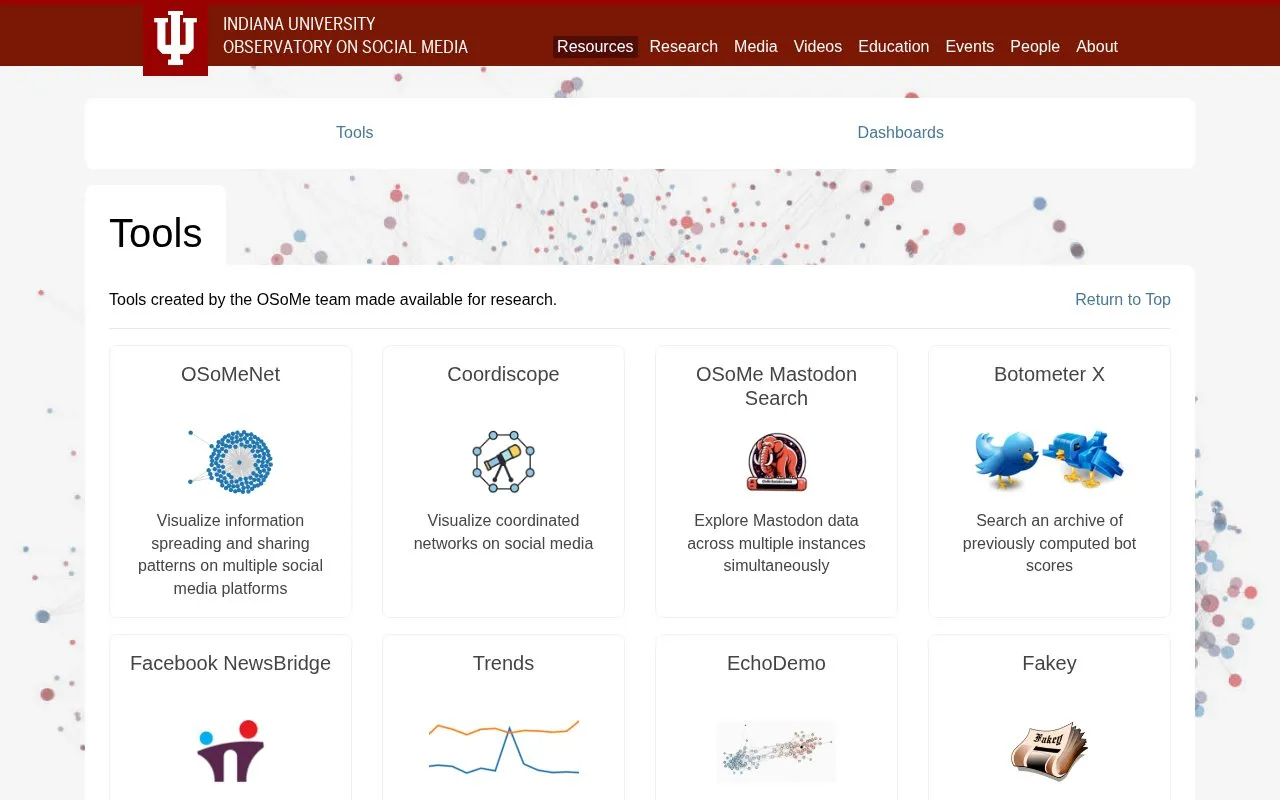
Task: Click the Coordiscope telescope icon
Action: (503, 461)
